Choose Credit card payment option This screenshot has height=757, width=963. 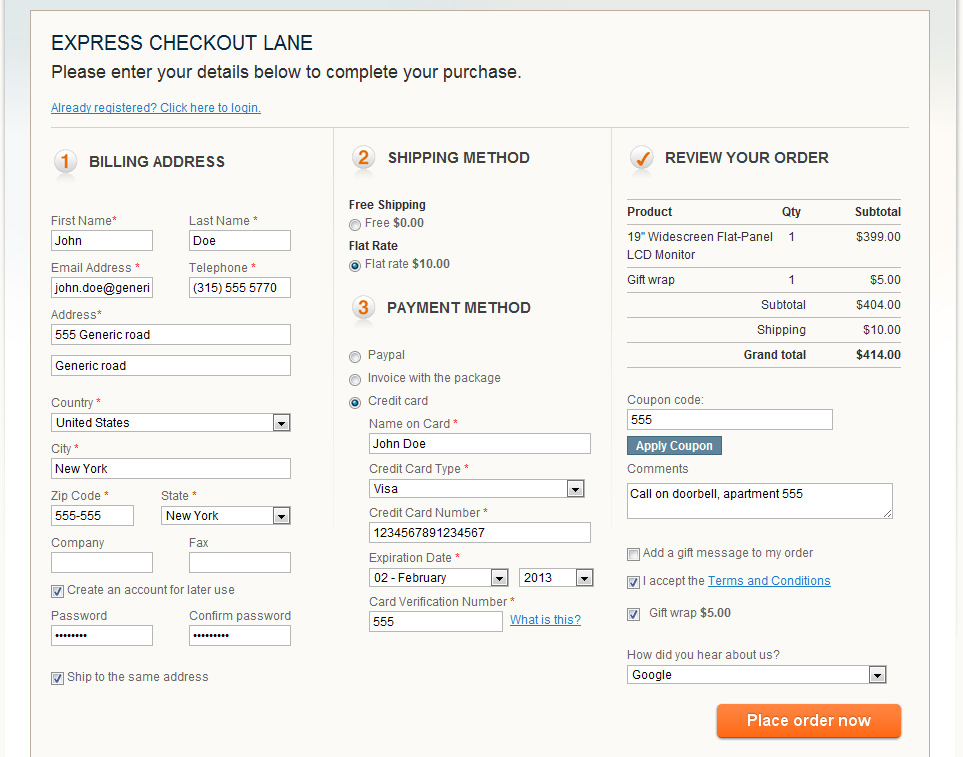354,403
